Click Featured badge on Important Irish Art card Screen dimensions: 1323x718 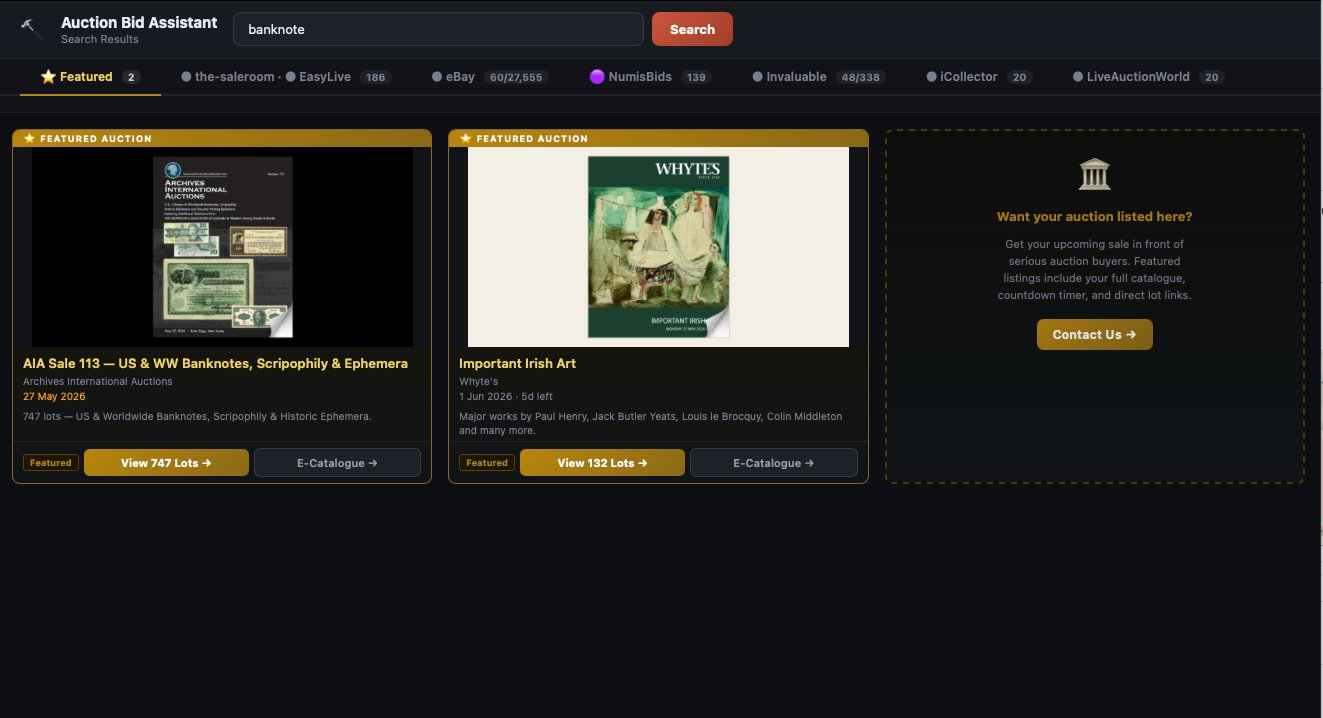(487, 463)
